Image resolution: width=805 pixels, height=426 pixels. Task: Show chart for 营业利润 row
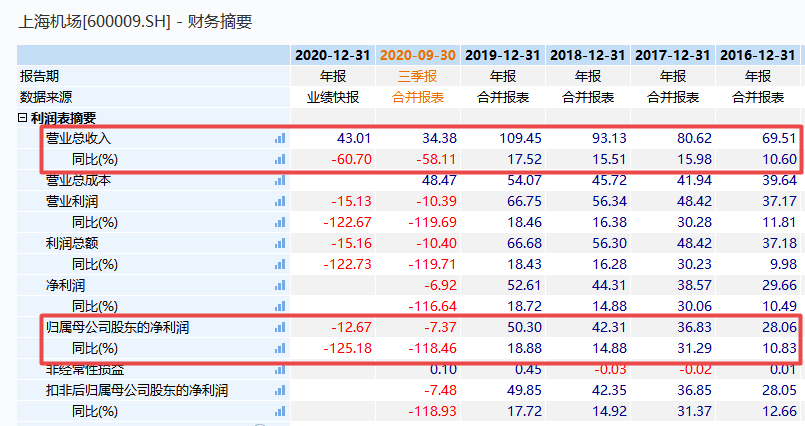click(x=280, y=201)
